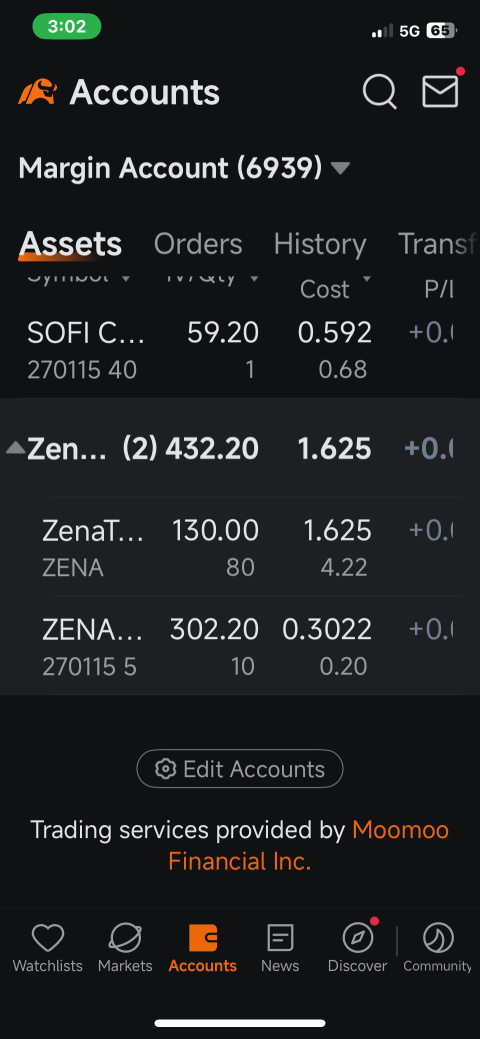This screenshot has width=480, height=1039.
Task: Open the search magnifier icon
Action: 380,91
